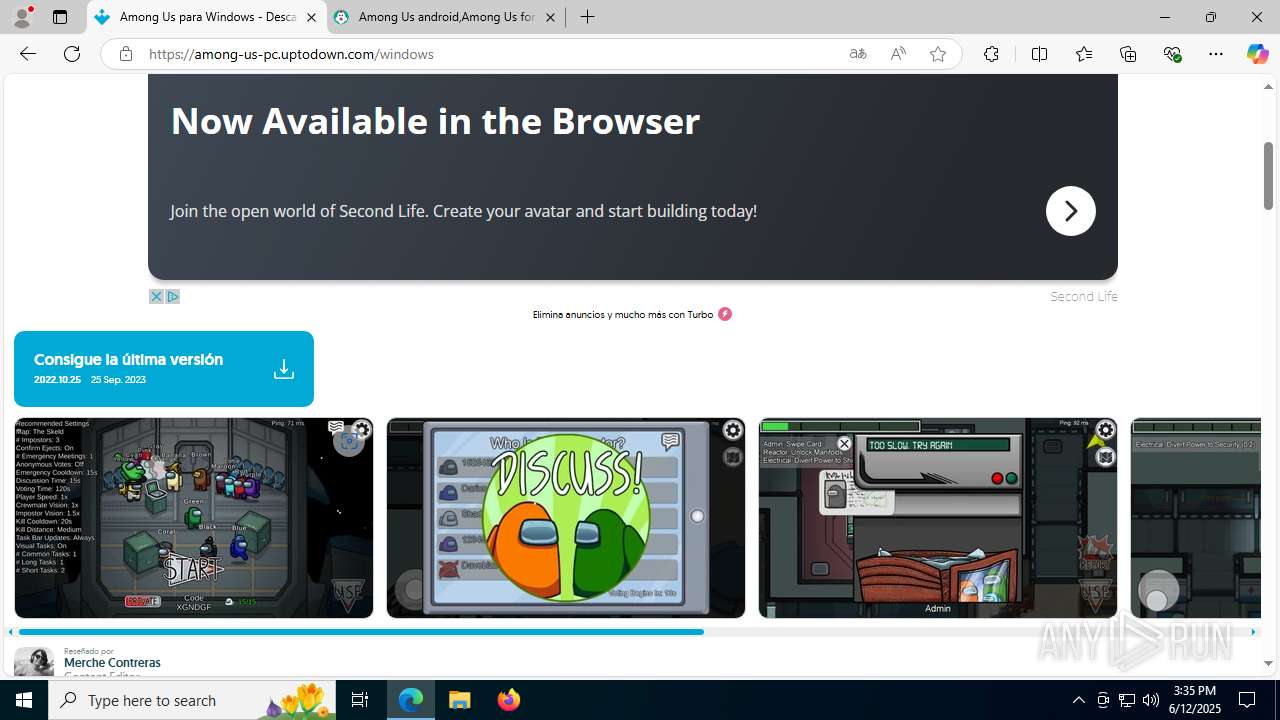Viewport: 1280px width, 720px height.
Task: View site information padlock icon
Action: [125, 54]
